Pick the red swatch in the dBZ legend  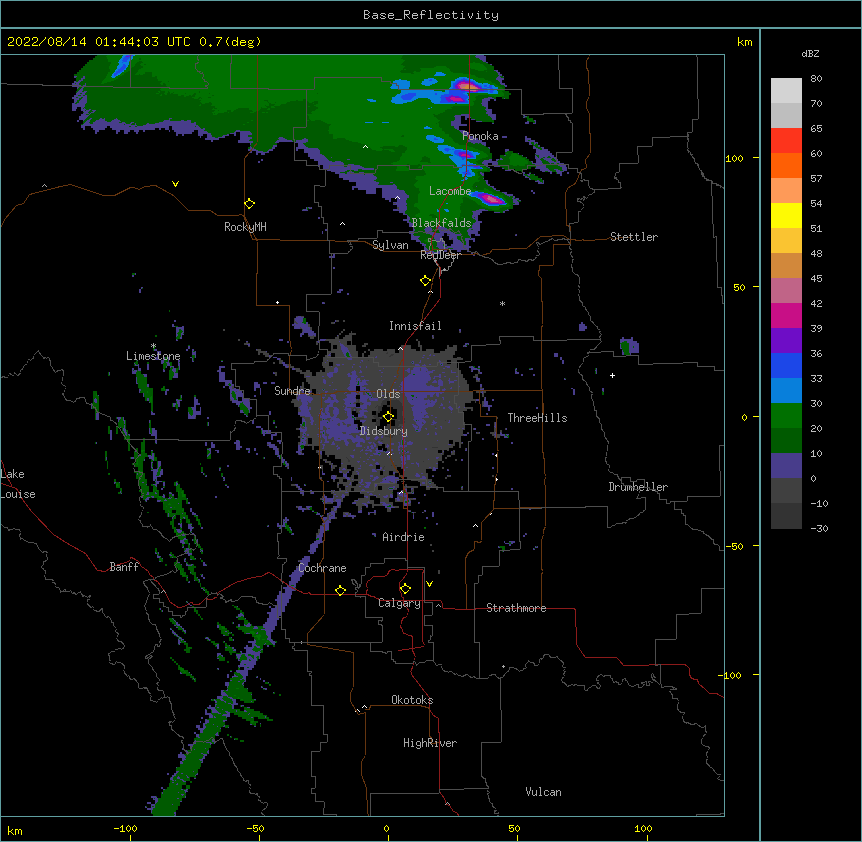786,141
